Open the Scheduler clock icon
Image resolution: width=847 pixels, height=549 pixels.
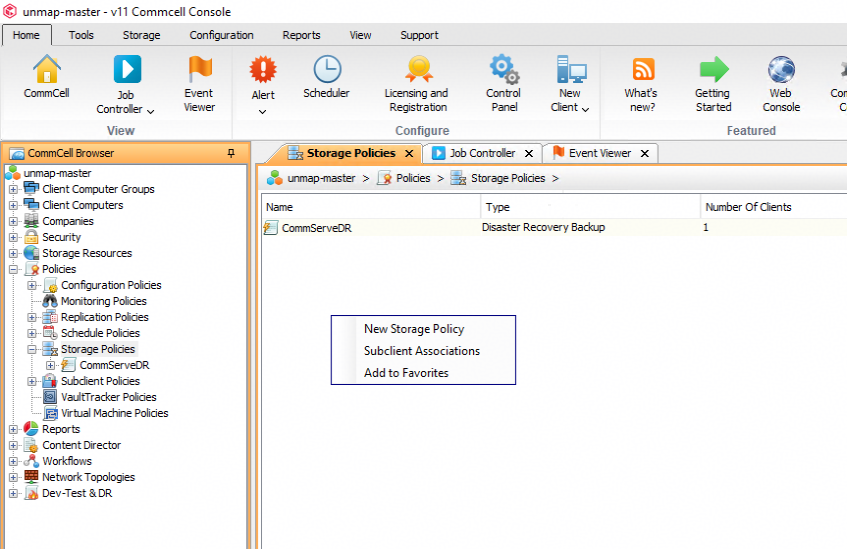(327, 69)
